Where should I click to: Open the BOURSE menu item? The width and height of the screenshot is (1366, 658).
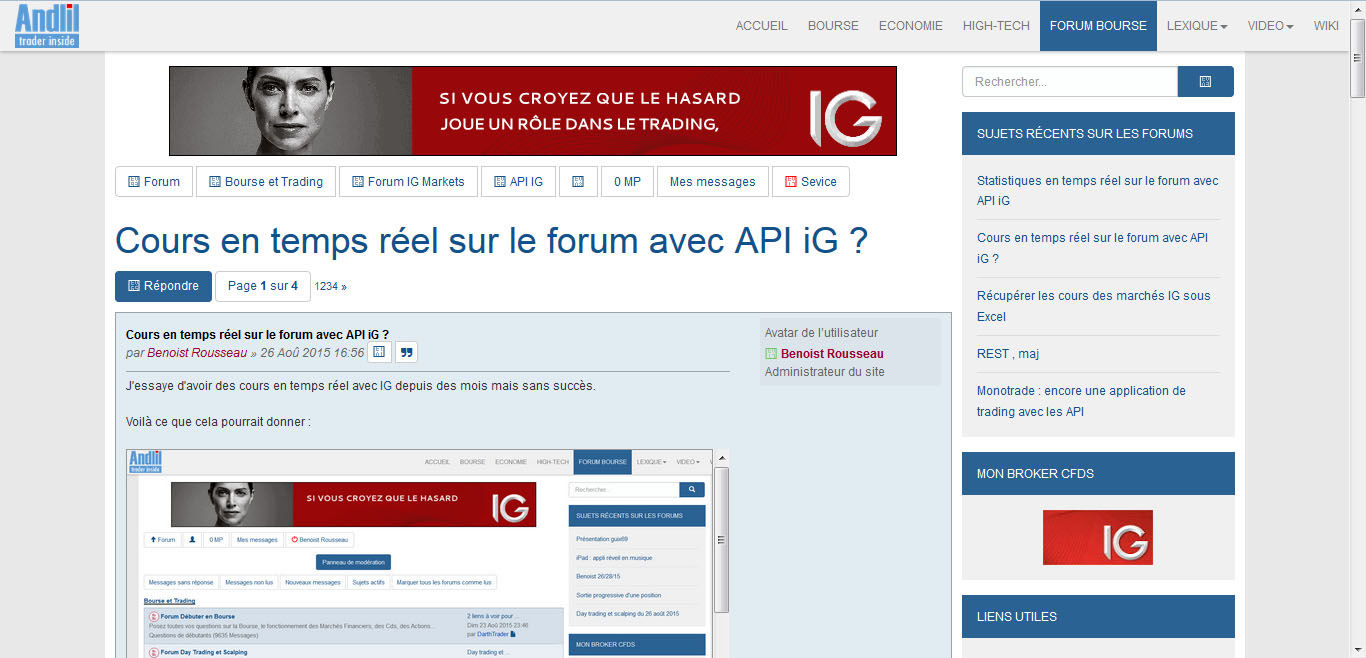click(833, 26)
